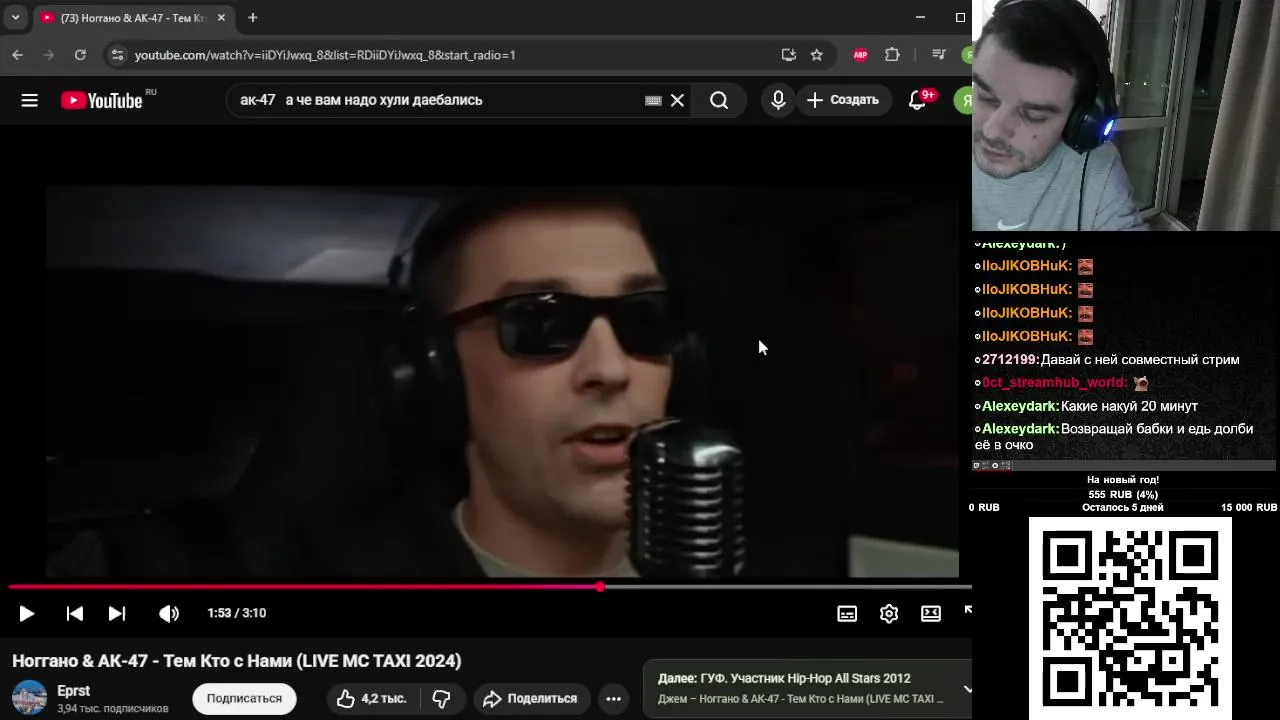Like the video with thumbs up
The height and width of the screenshot is (720, 1280).
tap(371, 698)
